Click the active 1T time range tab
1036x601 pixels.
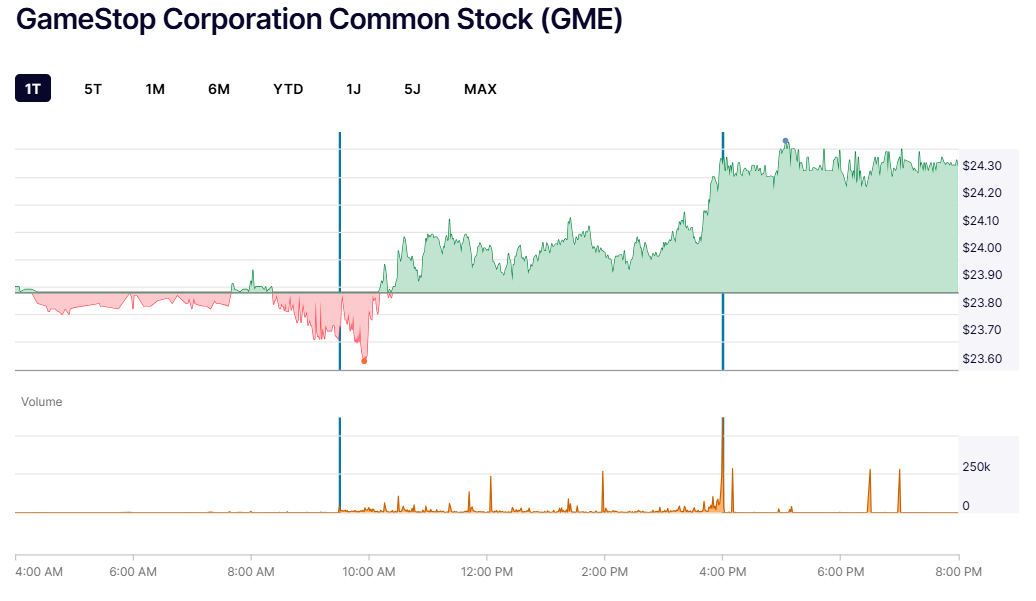click(31, 88)
